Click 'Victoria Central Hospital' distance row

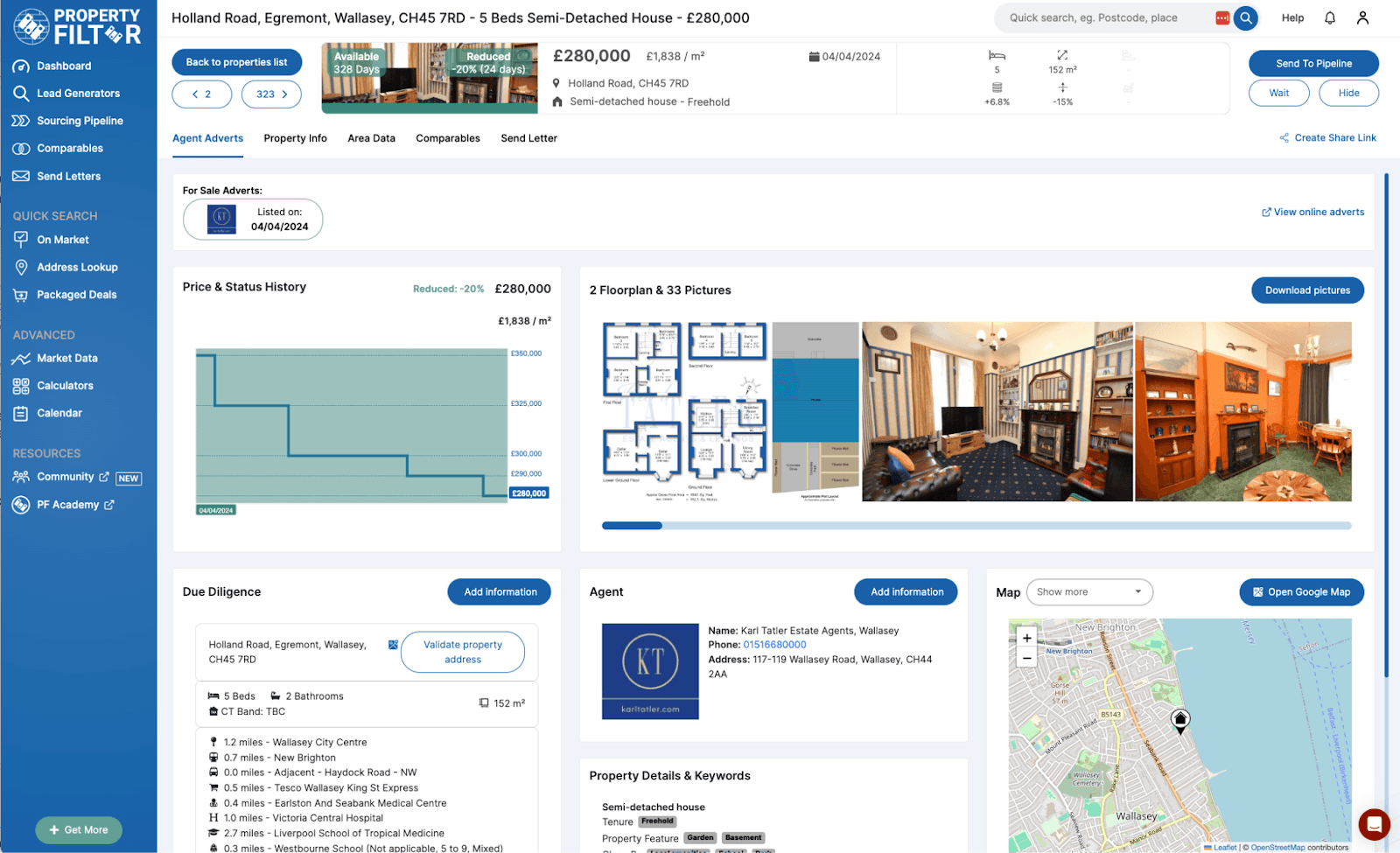coord(296,818)
